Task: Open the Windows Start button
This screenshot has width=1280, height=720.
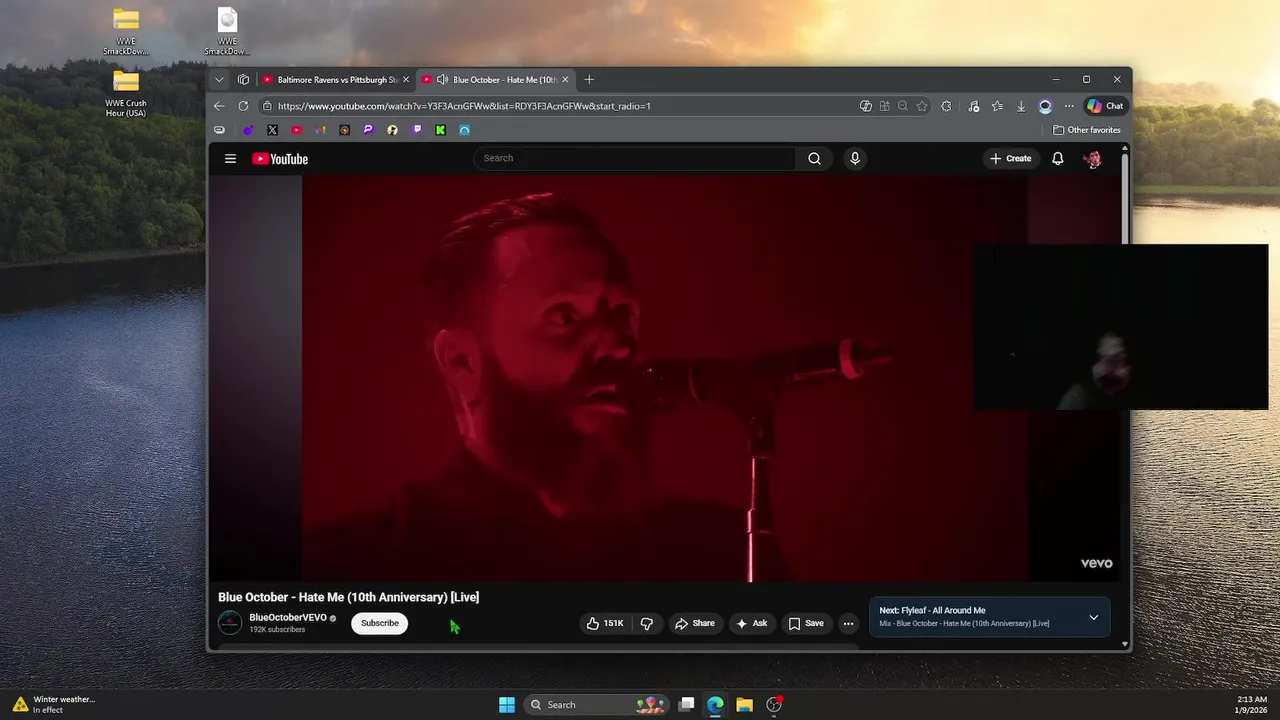Action: 507,705
